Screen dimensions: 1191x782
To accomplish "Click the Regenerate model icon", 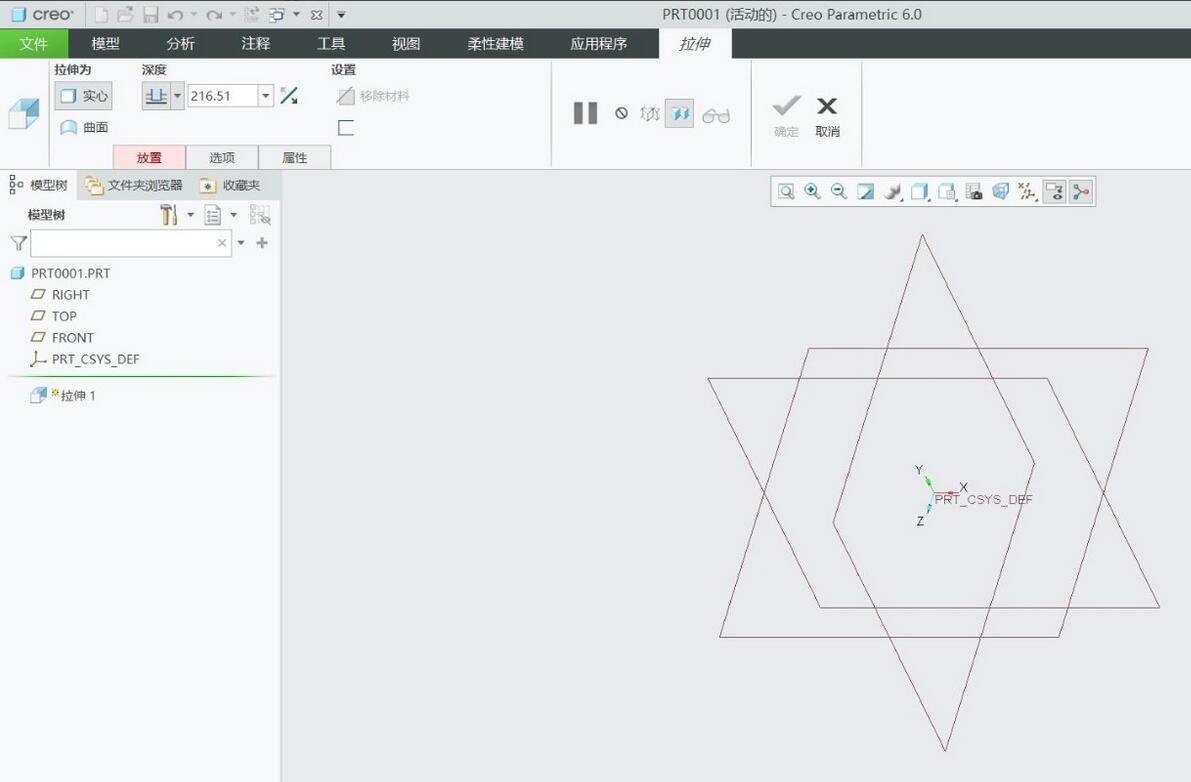I will click(x=251, y=14).
